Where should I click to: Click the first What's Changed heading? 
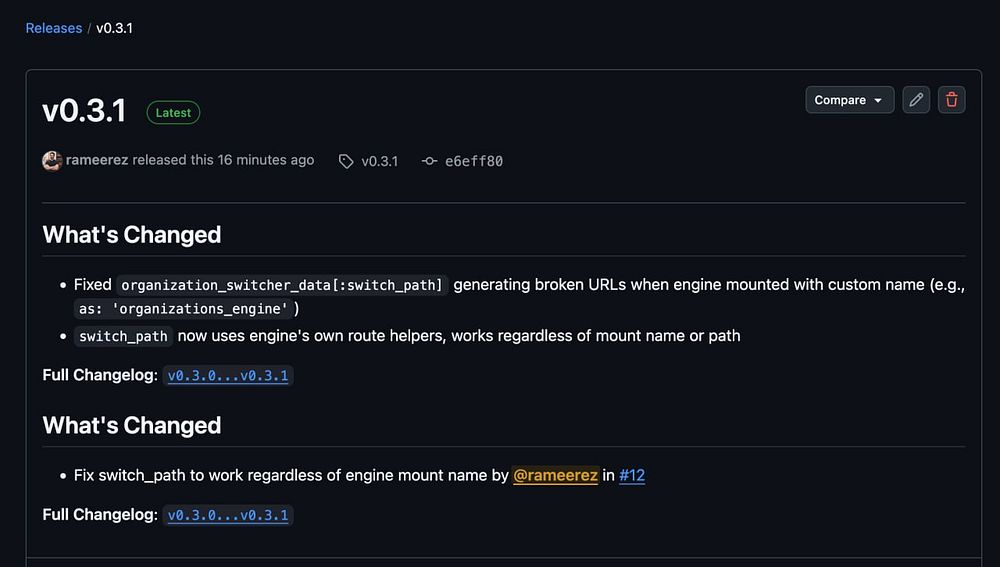click(132, 235)
